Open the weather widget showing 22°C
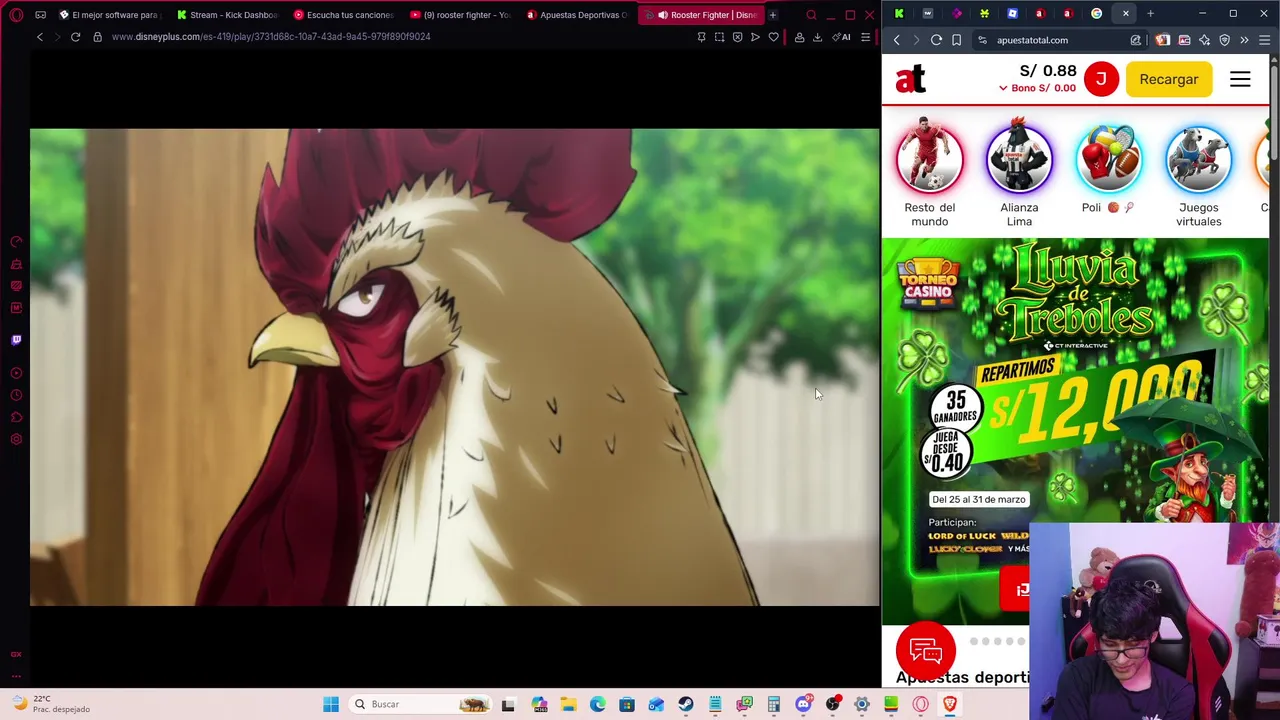 pyautogui.click(x=50, y=704)
